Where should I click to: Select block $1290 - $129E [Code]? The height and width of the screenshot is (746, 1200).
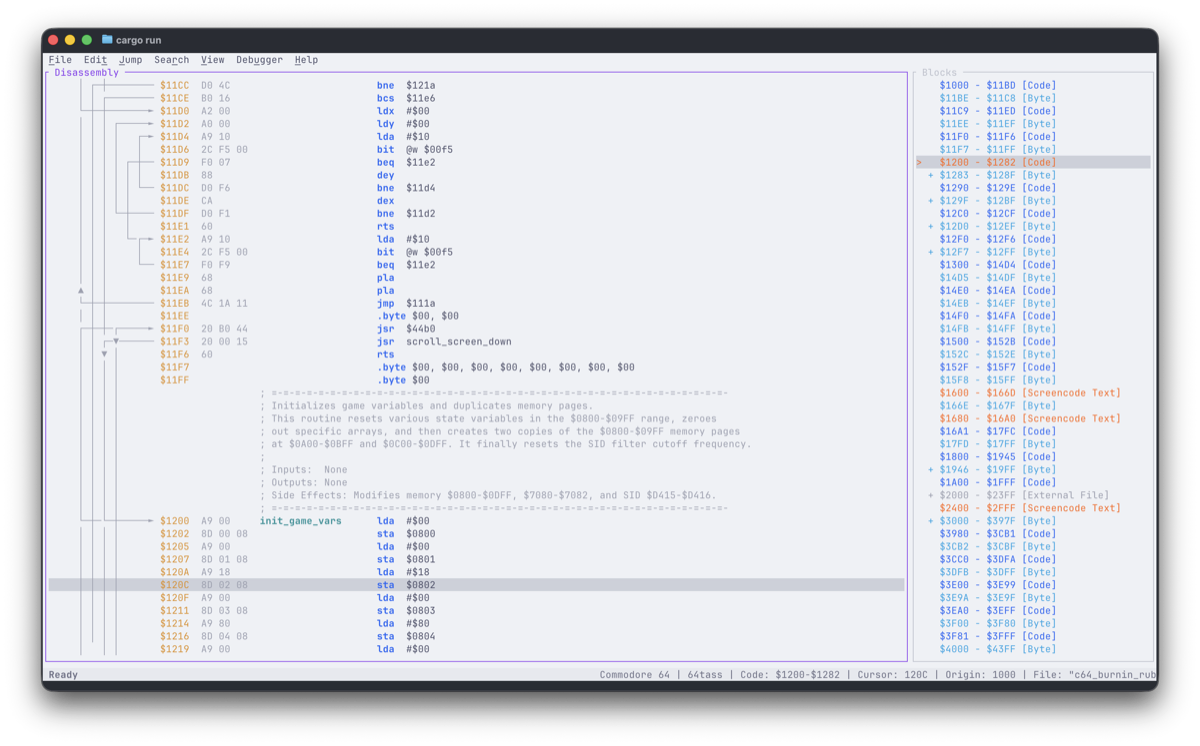tap(997, 188)
